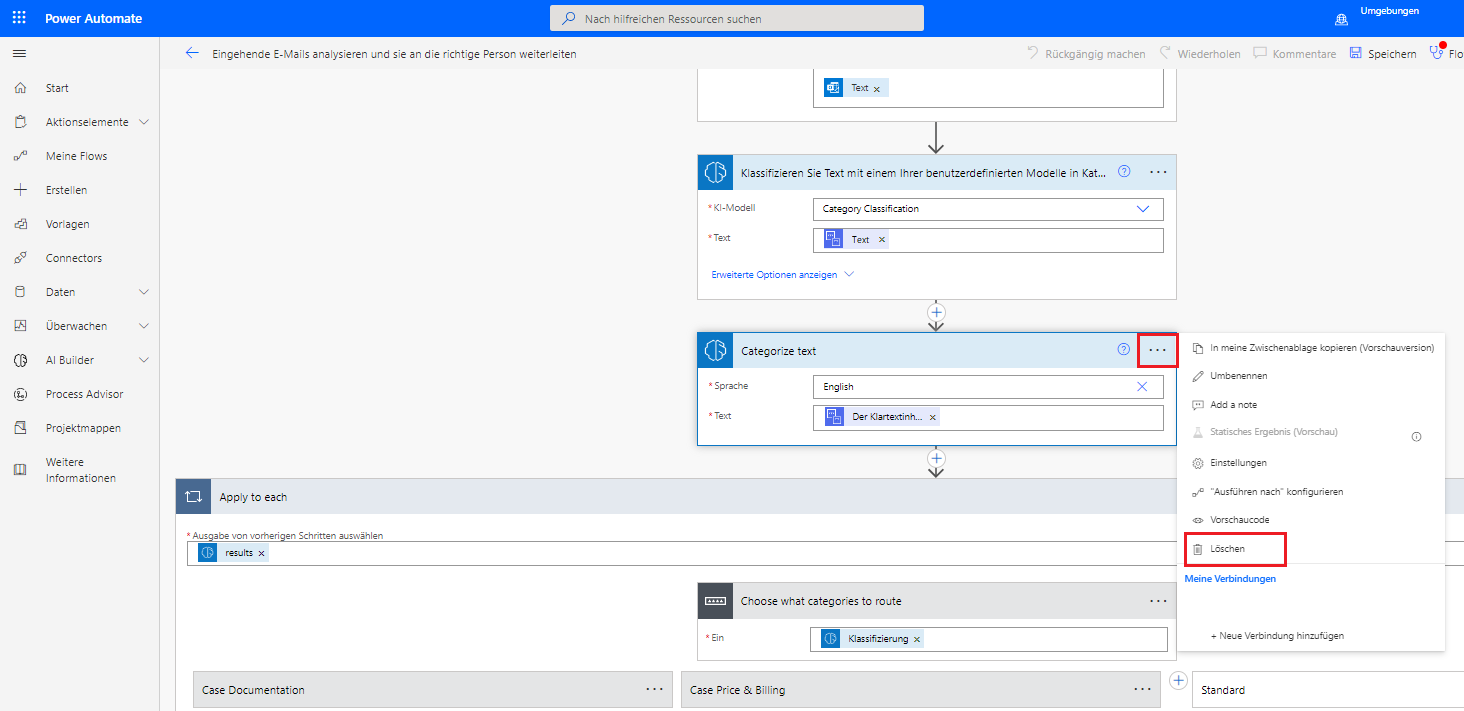Click the Daten database icon
Image resolution: width=1464 pixels, height=711 pixels.
click(x=20, y=292)
